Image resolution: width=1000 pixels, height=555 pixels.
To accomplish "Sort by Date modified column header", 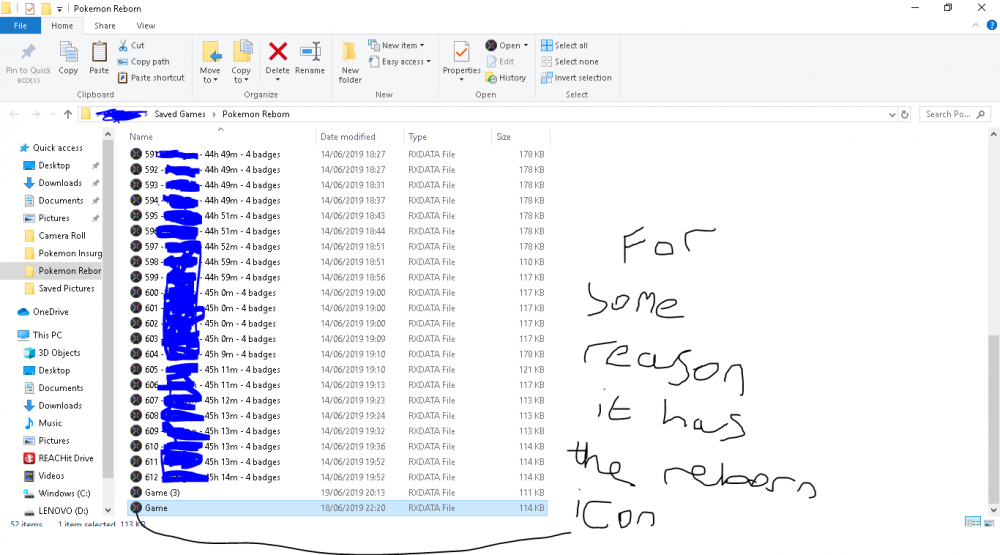I will tap(348, 137).
